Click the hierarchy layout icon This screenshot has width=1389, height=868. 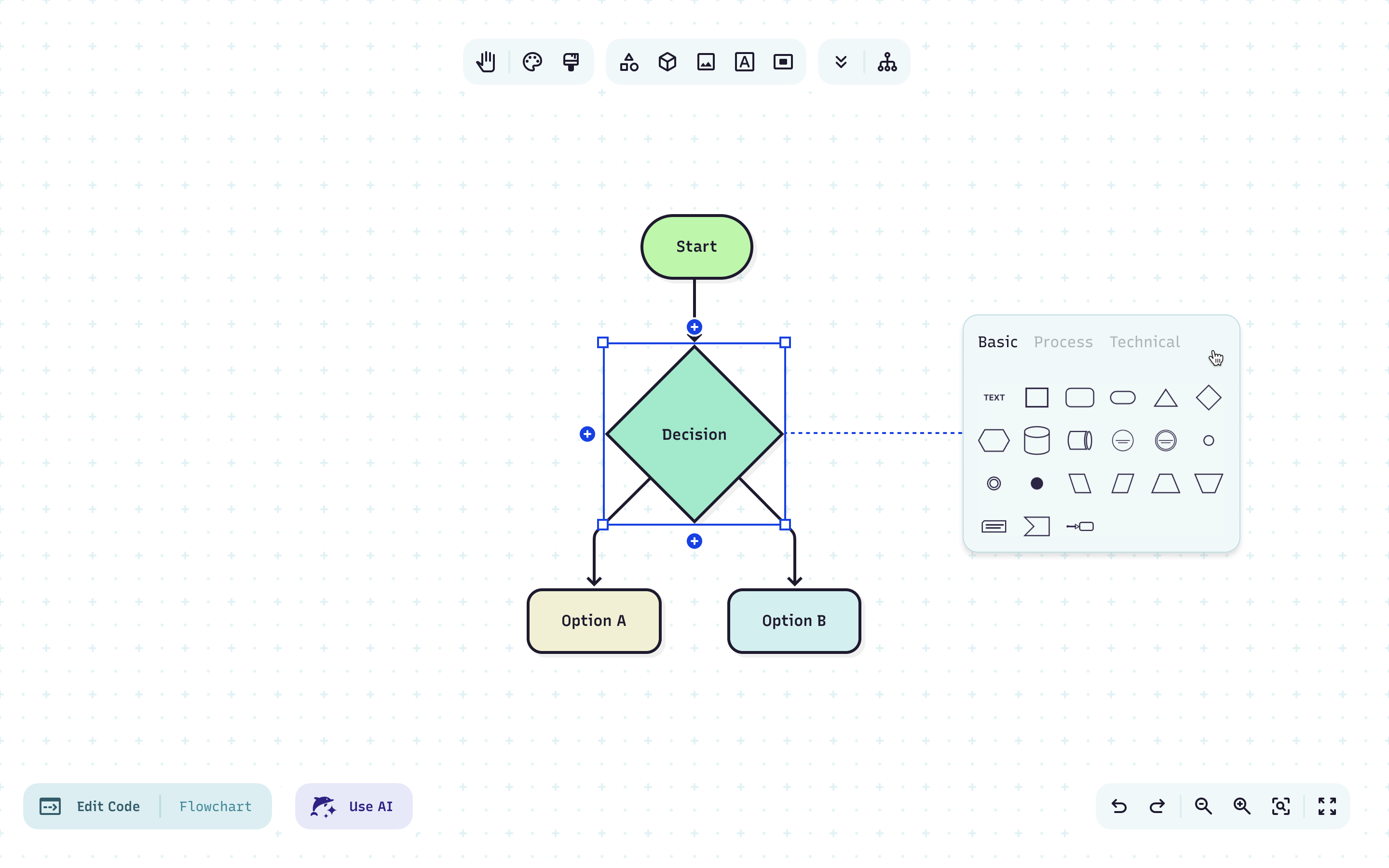[887, 62]
